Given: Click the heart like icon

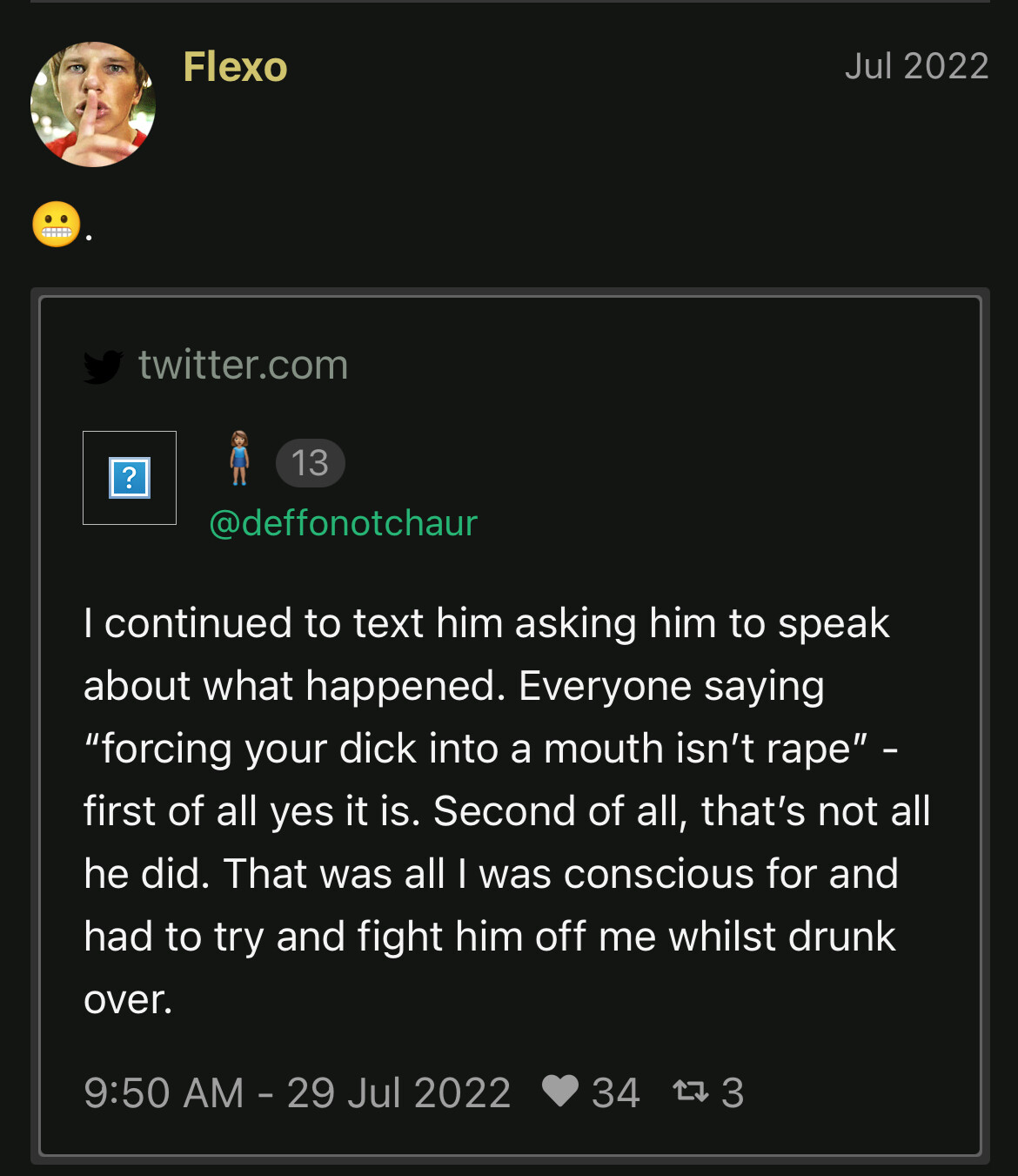Looking at the screenshot, I should (x=559, y=1091).
